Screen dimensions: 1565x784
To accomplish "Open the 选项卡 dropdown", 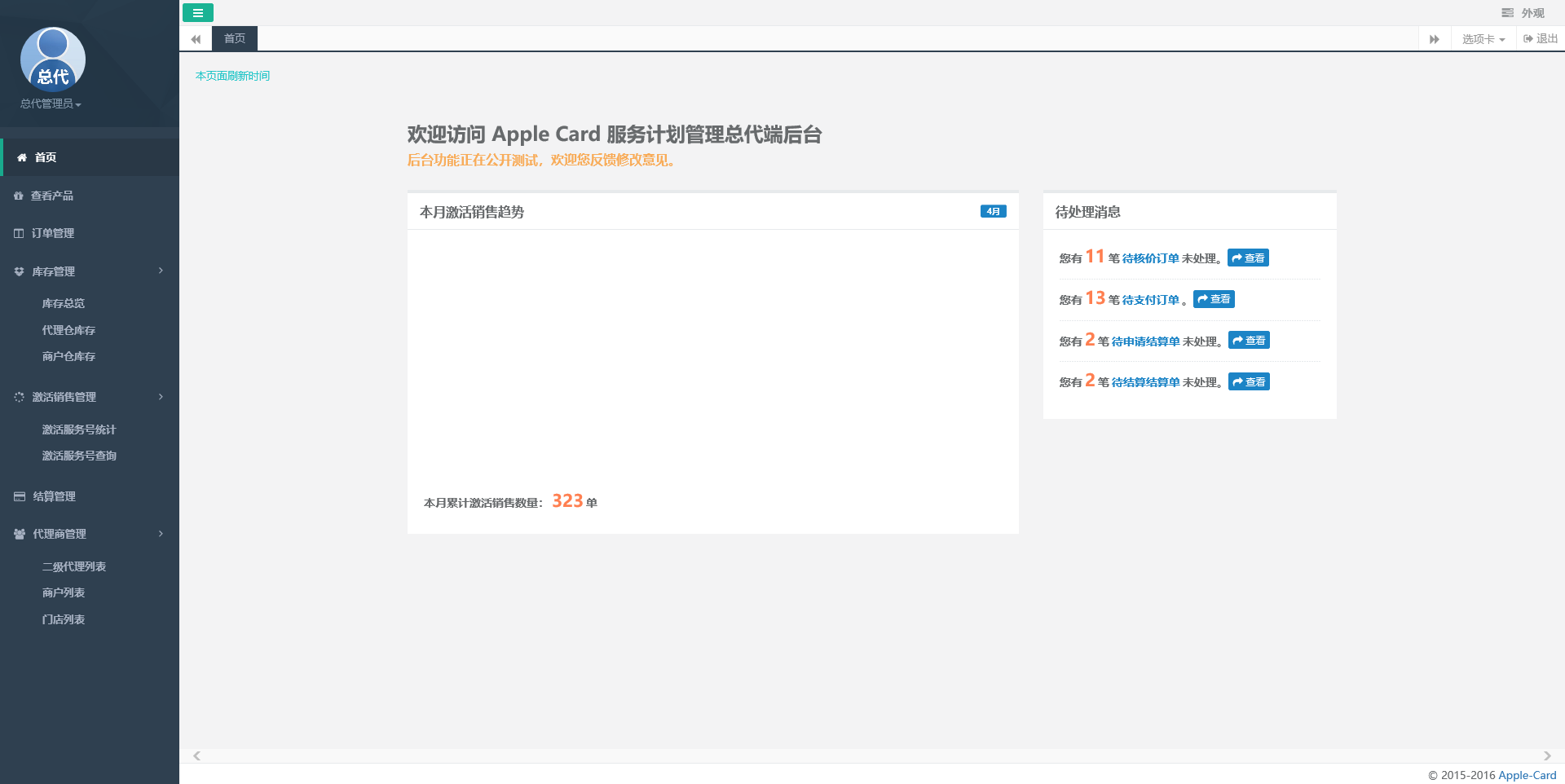I will [1483, 39].
